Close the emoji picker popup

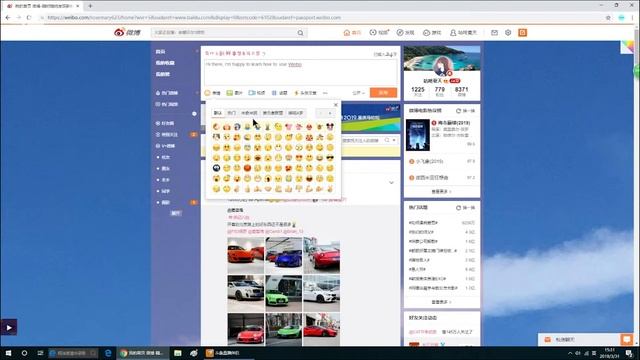(x=336, y=105)
